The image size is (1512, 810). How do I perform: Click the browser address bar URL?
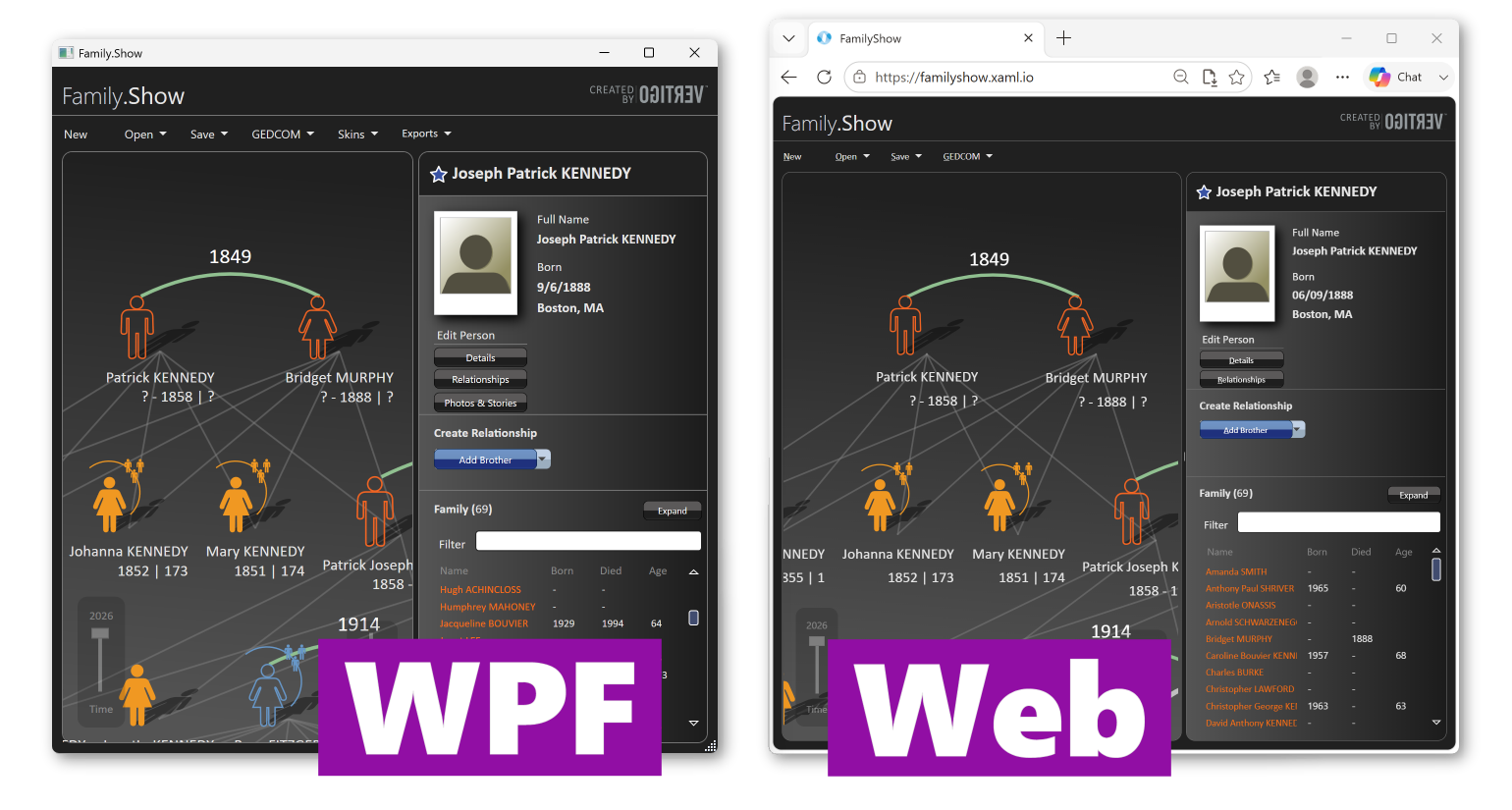tap(954, 77)
